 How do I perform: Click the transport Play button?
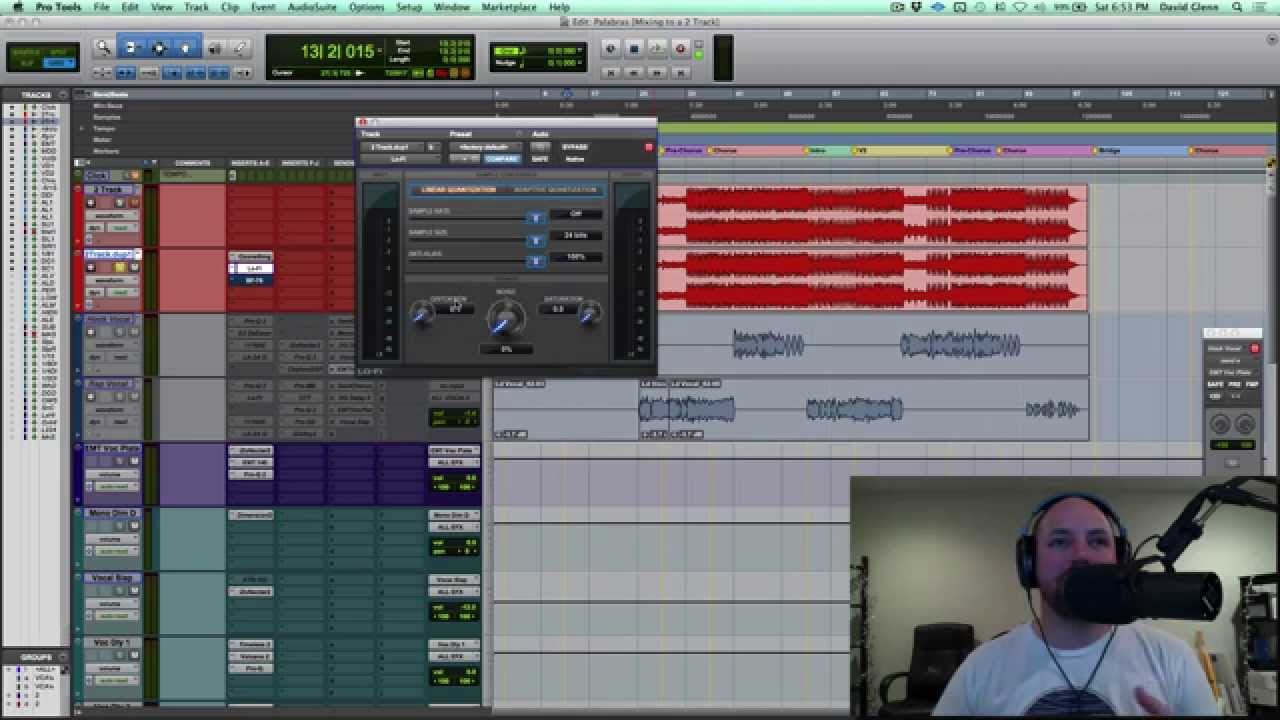tap(656, 48)
